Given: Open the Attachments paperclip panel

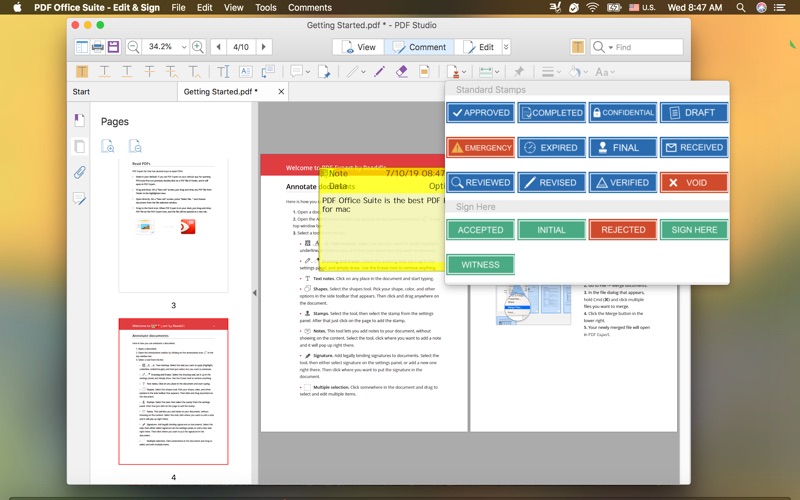Looking at the screenshot, I should tap(79, 172).
